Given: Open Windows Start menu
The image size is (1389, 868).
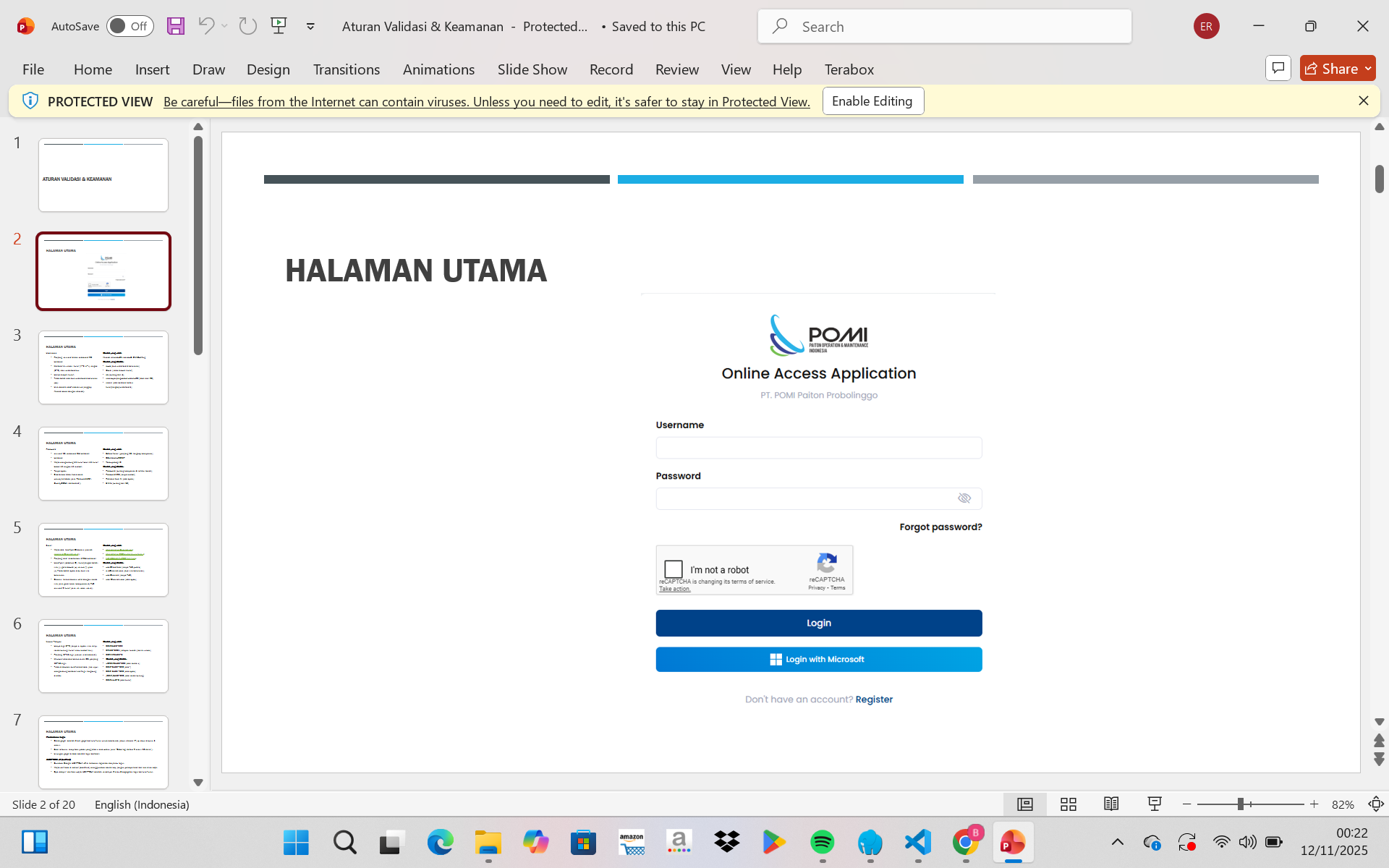Looking at the screenshot, I should click(296, 843).
